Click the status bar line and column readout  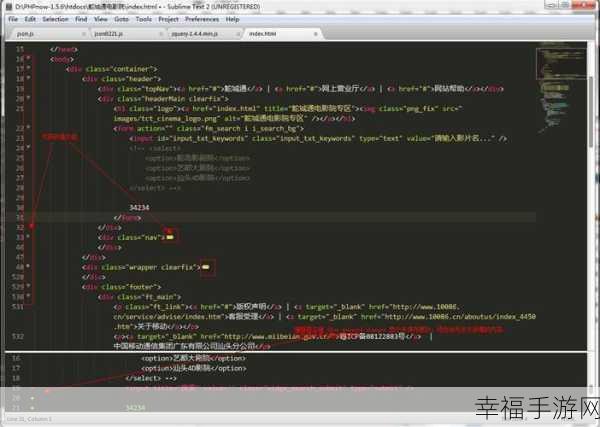(x=29, y=419)
